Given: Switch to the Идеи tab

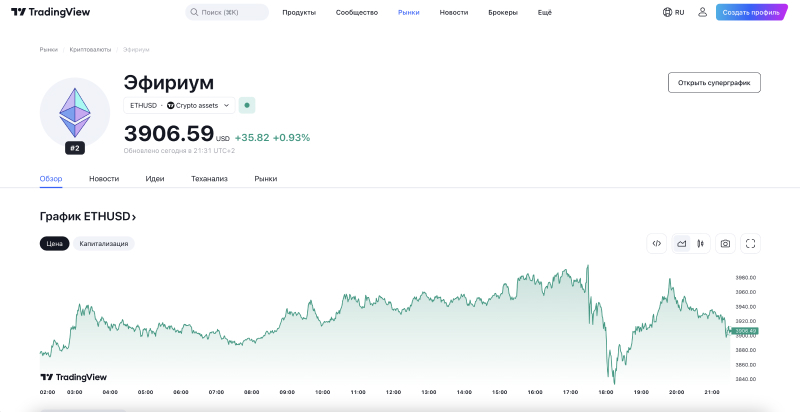Looking at the screenshot, I should (x=155, y=178).
